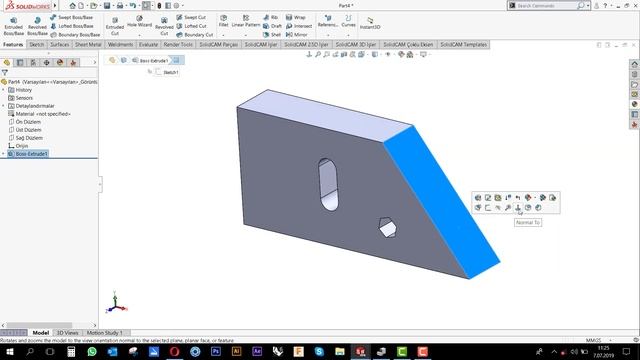
Task: Open the DisplayManager panel tab
Action: (x=60, y=62)
